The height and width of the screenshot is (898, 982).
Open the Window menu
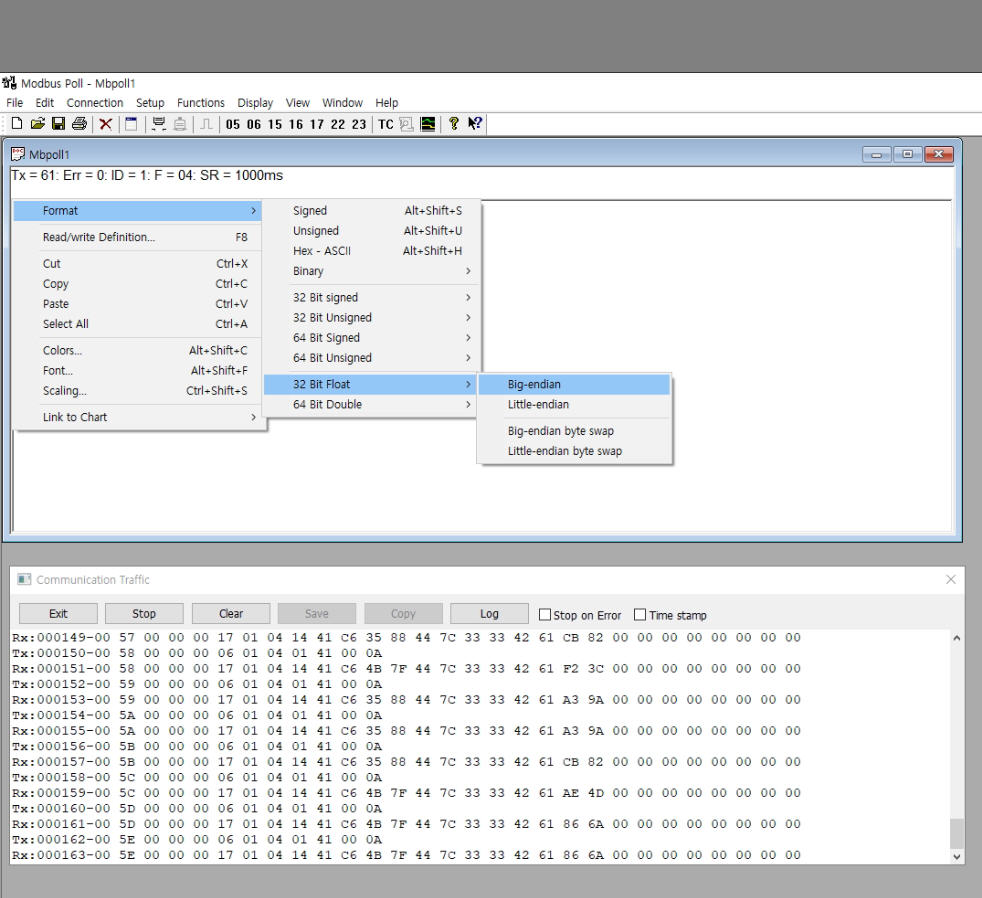pyautogui.click(x=343, y=103)
